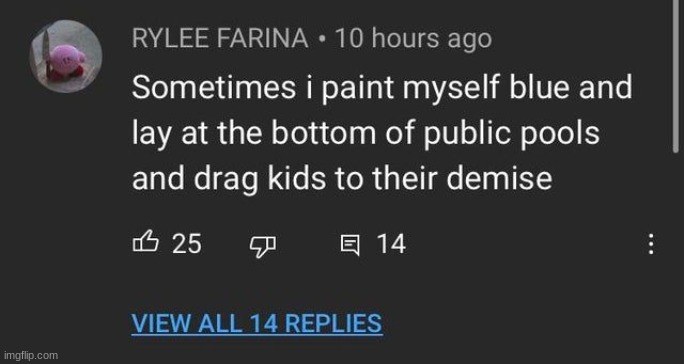Click the imgflip.com watermark
The image size is (684, 364).
(x=29, y=355)
